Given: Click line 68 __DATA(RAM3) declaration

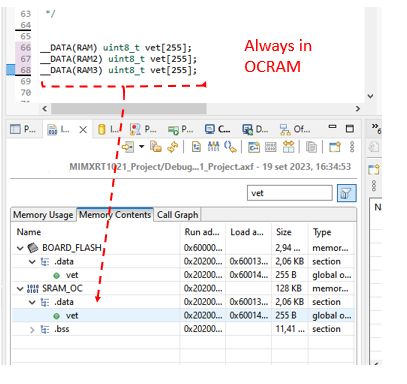Looking at the screenshot, I should (x=119, y=70).
